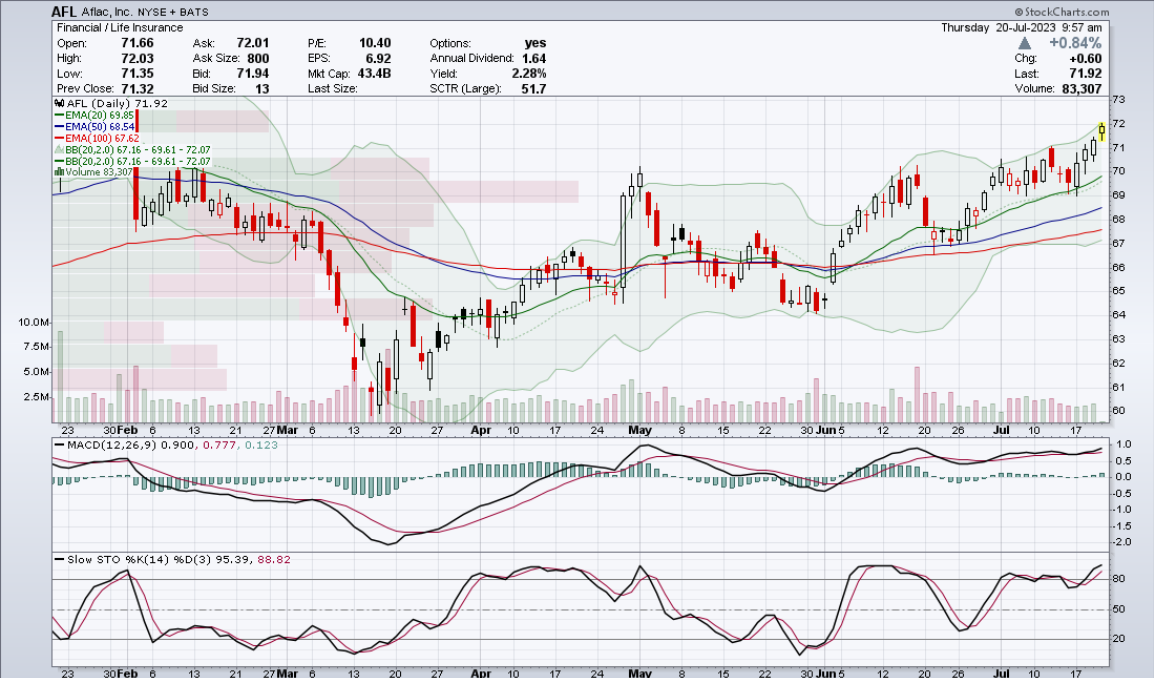
Task: Select the Annual Dividend value 1.64
Action: point(534,58)
